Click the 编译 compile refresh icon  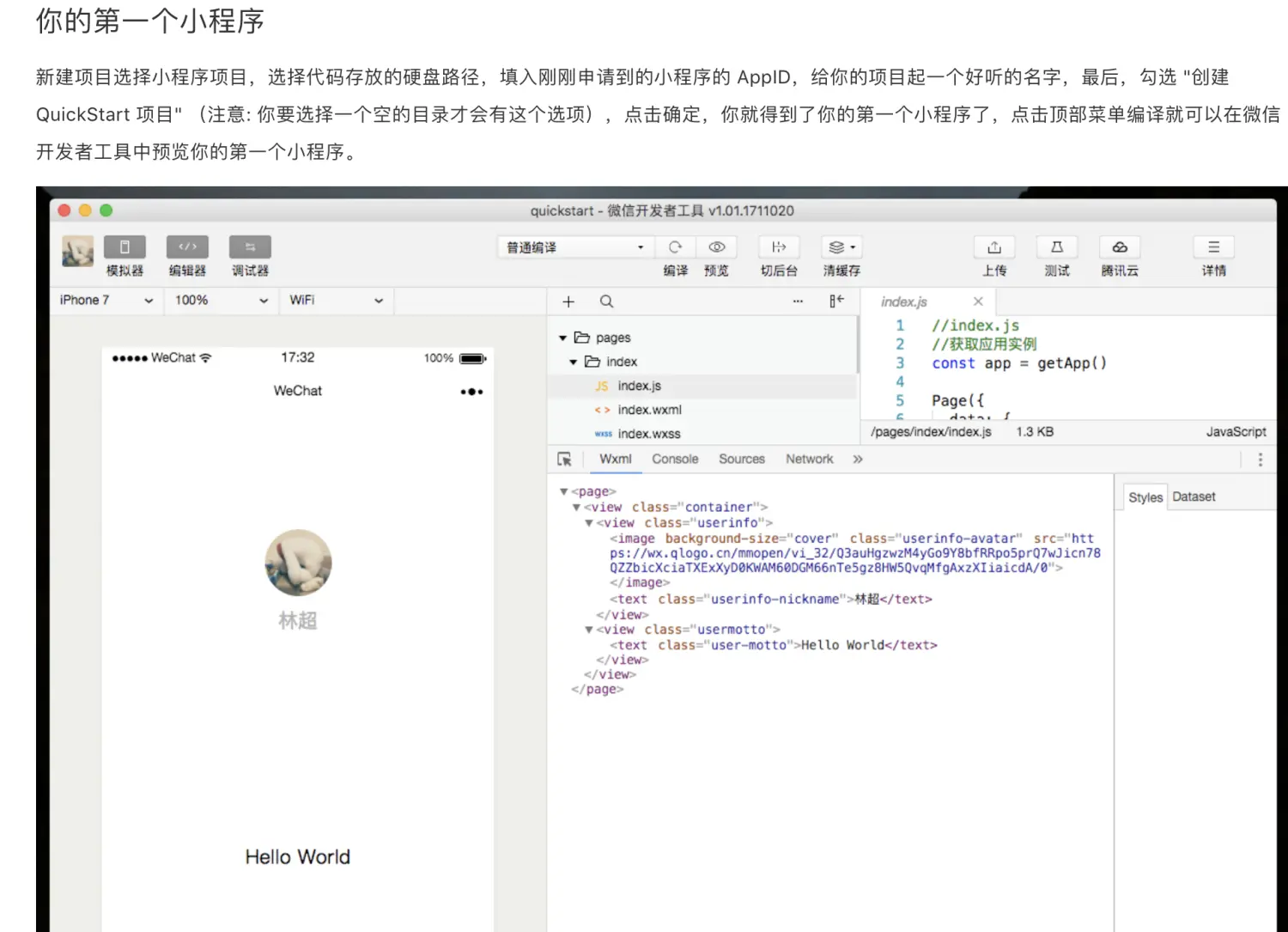tap(676, 247)
